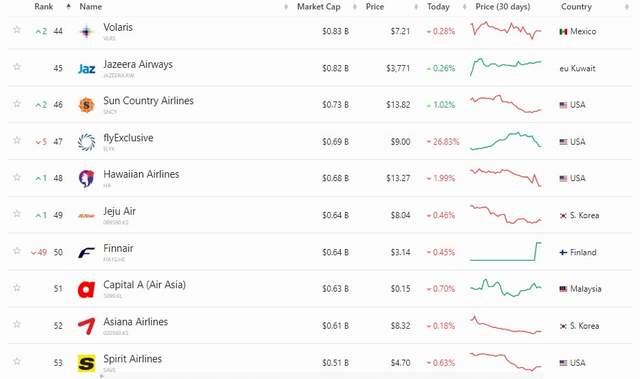Click the Rank column header

click(44, 7)
